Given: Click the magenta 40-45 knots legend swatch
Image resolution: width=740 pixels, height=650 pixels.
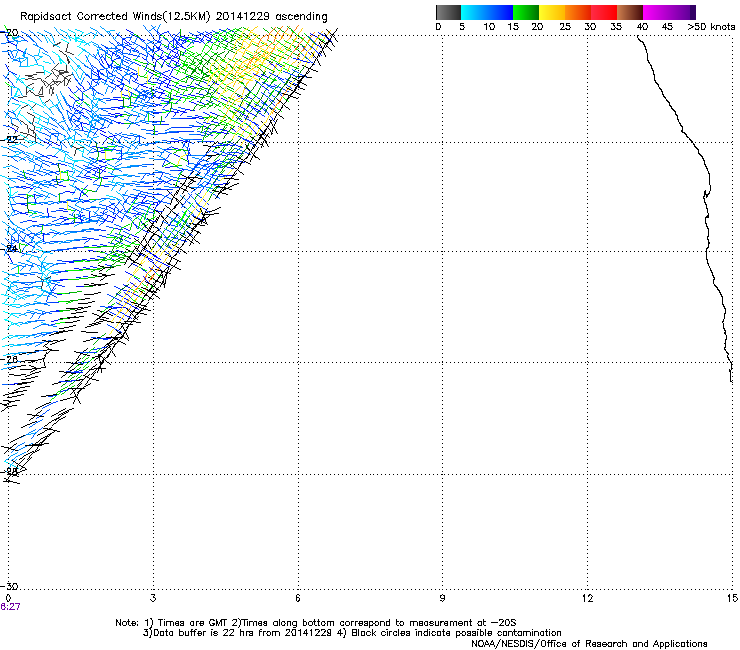Looking at the screenshot, I should (x=656, y=12).
